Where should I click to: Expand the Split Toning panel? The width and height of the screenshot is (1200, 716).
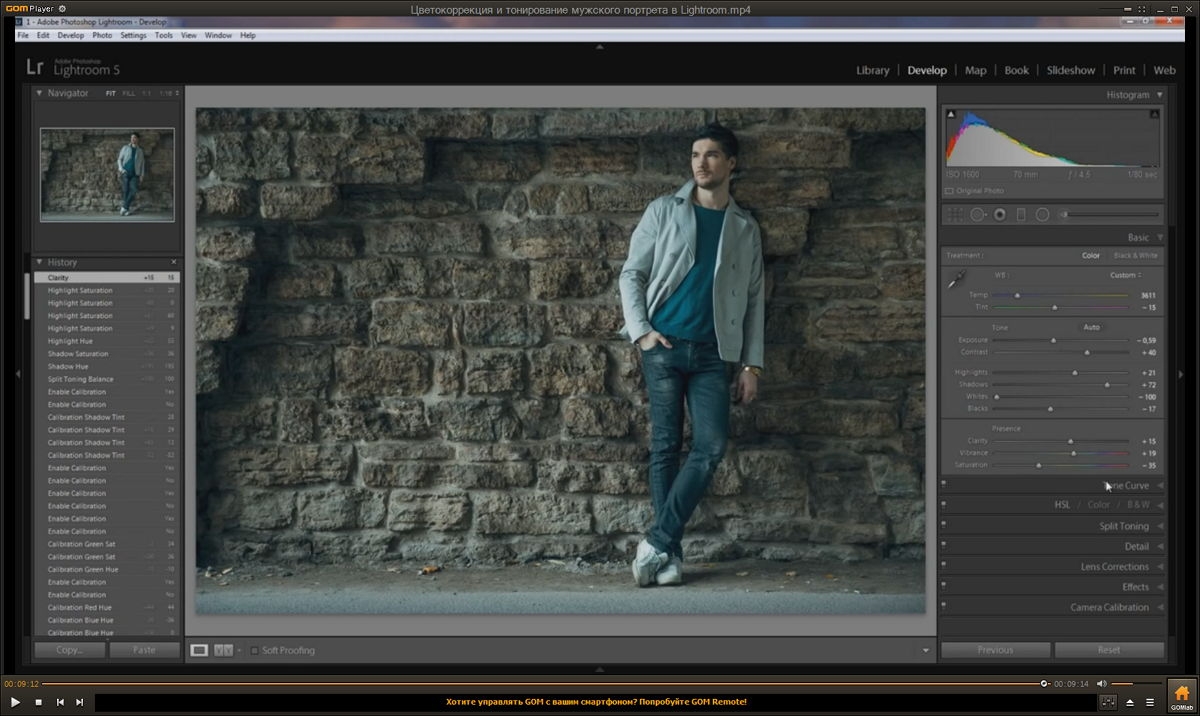click(1160, 526)
